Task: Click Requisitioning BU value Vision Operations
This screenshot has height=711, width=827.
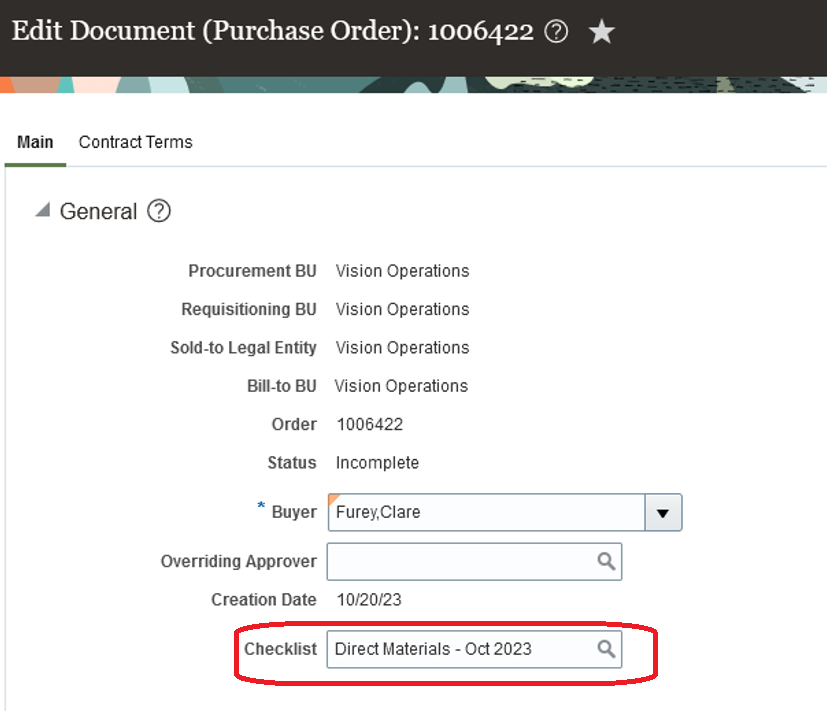Action: pos(402,309)
